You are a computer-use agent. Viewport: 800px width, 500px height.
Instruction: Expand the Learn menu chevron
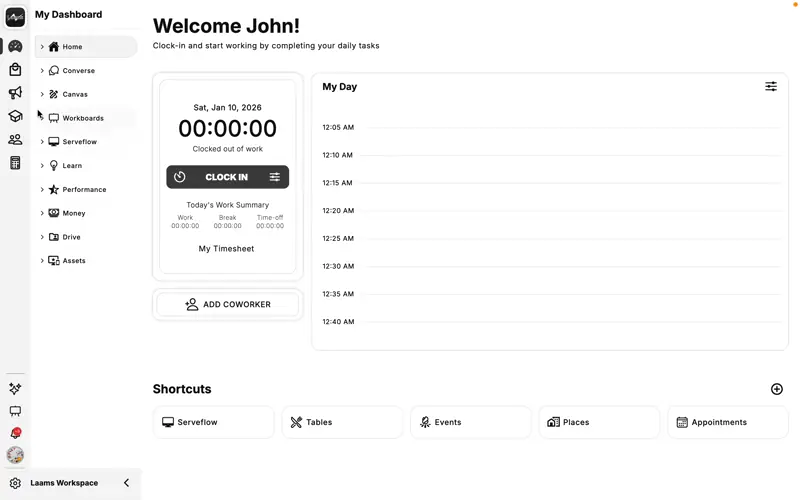[42, 166]
